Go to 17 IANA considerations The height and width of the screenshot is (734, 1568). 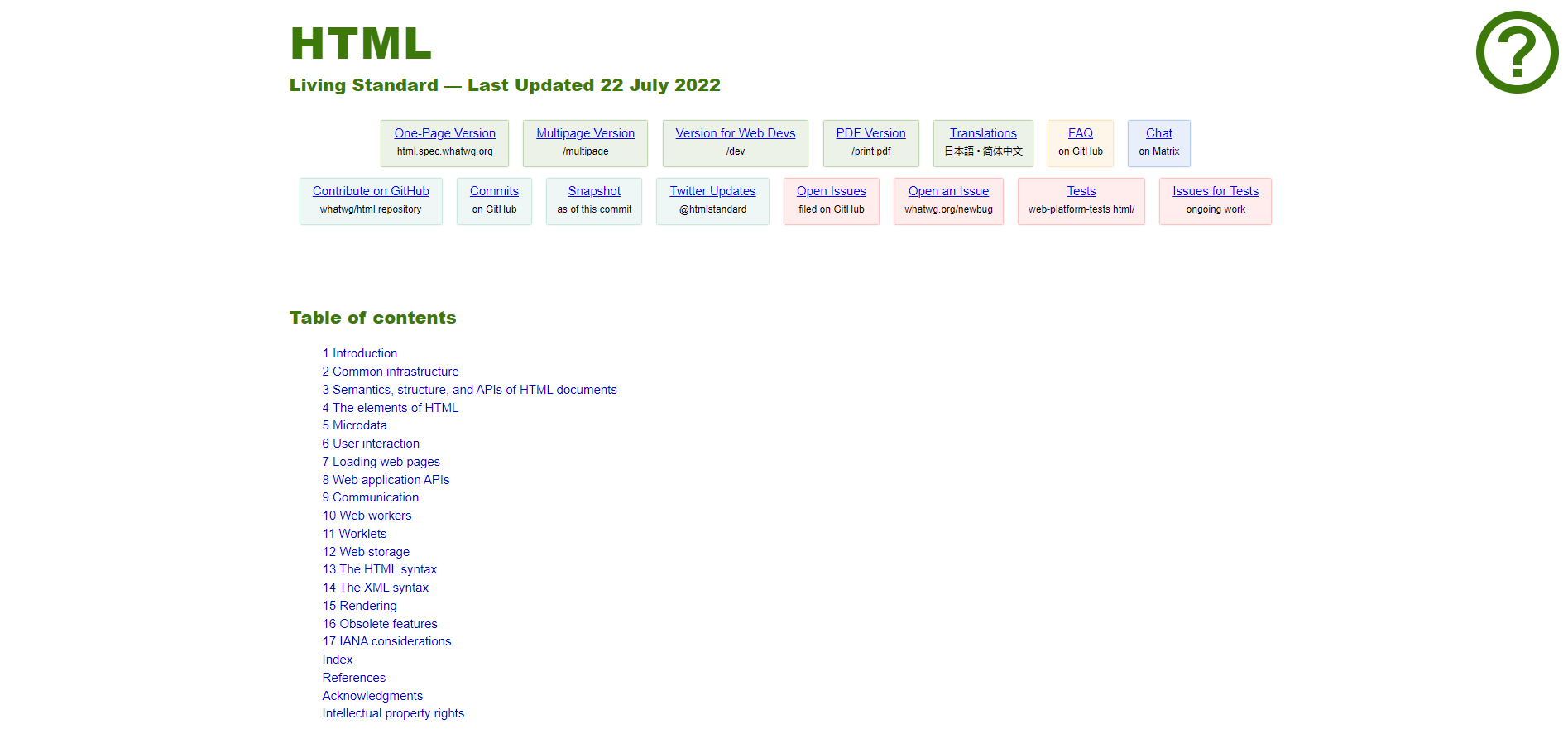click(x=386, y=641)
